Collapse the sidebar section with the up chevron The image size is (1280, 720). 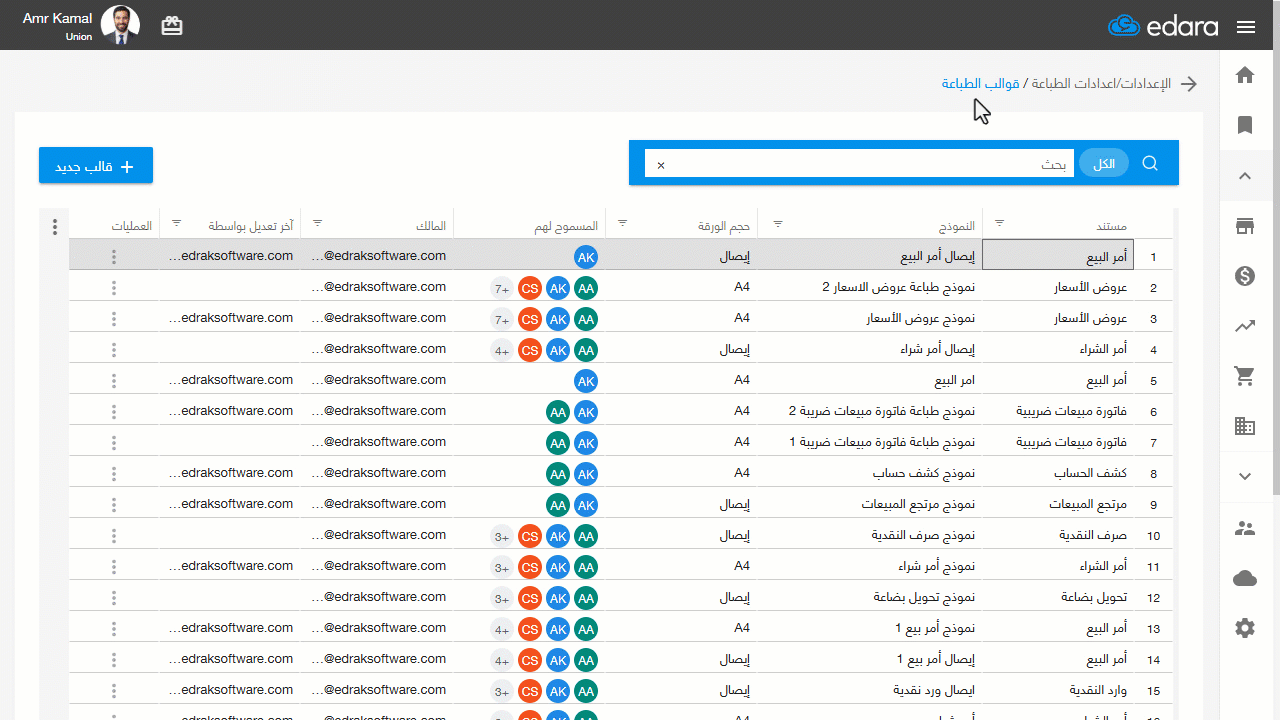click(1245, 176)
